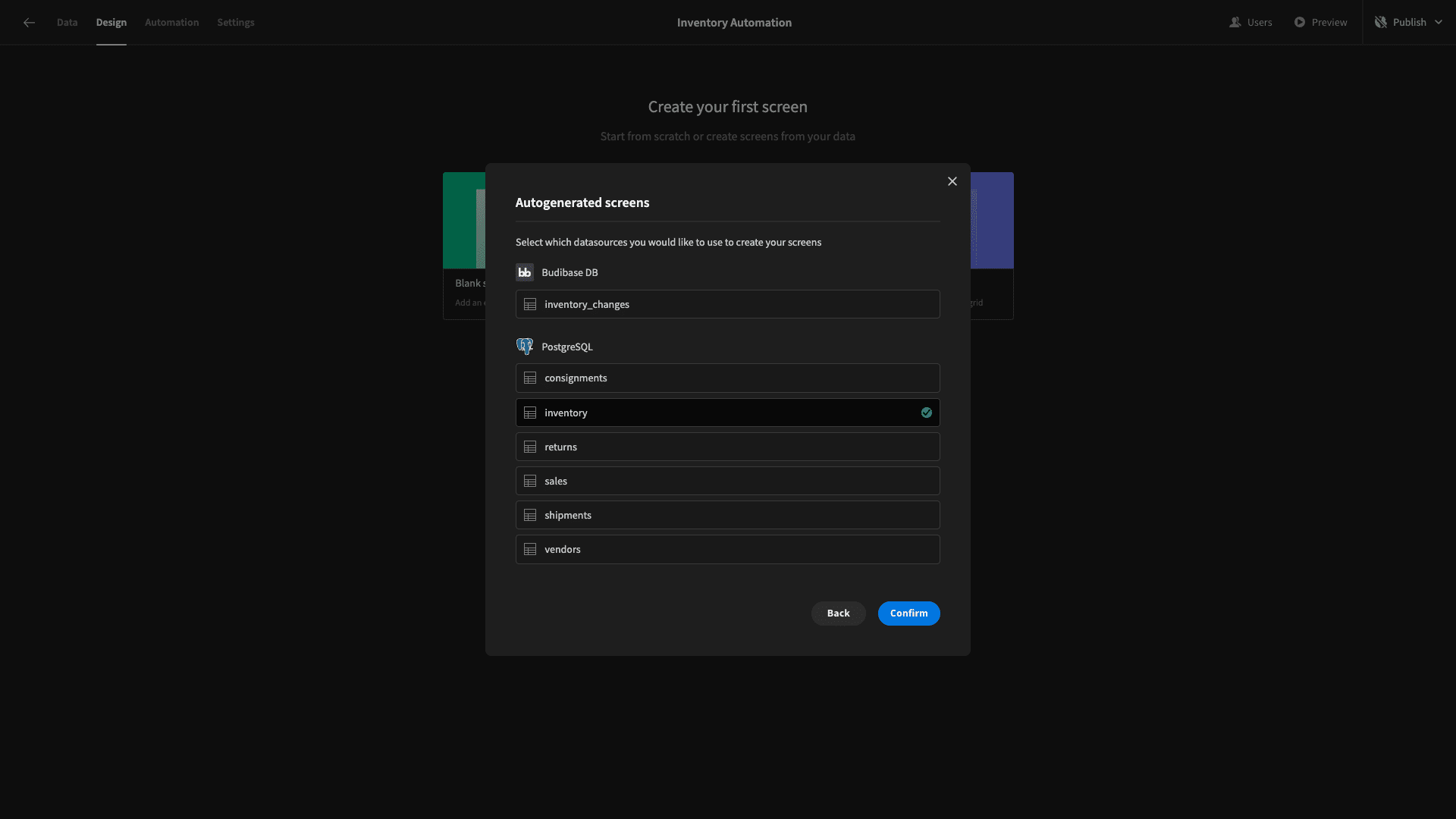Image resolution: width=1456 pixels, height=819 pixels.
Task: Open the Automation tab
Action: click(172, 23)
